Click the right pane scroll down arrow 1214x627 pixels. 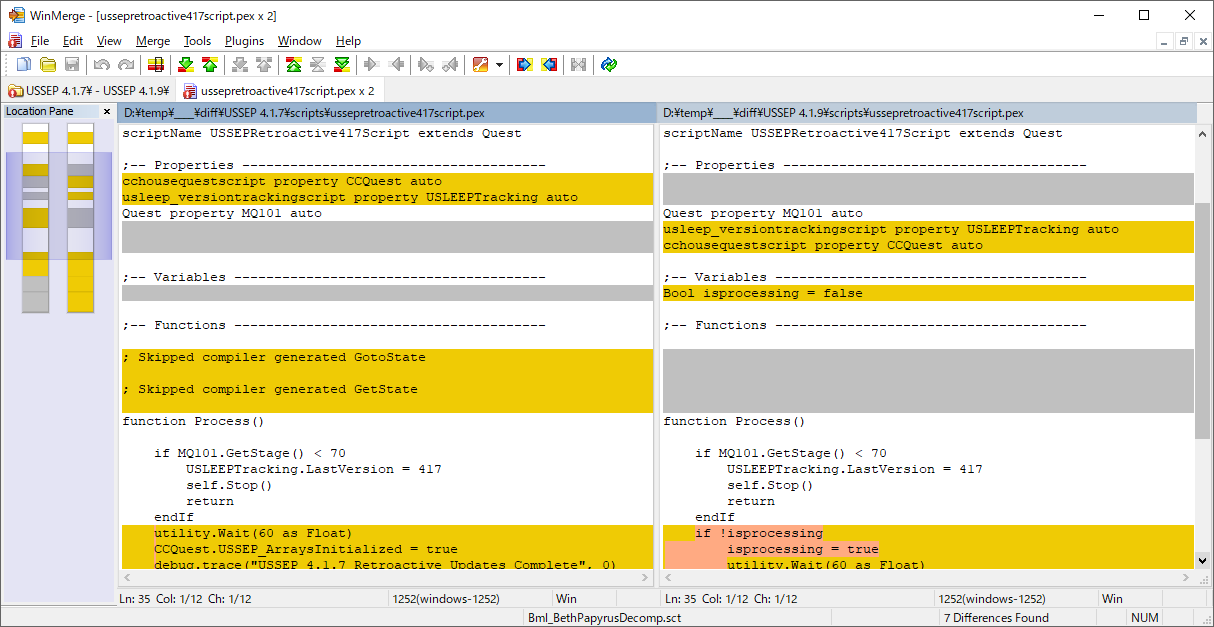click(1203, 561)
